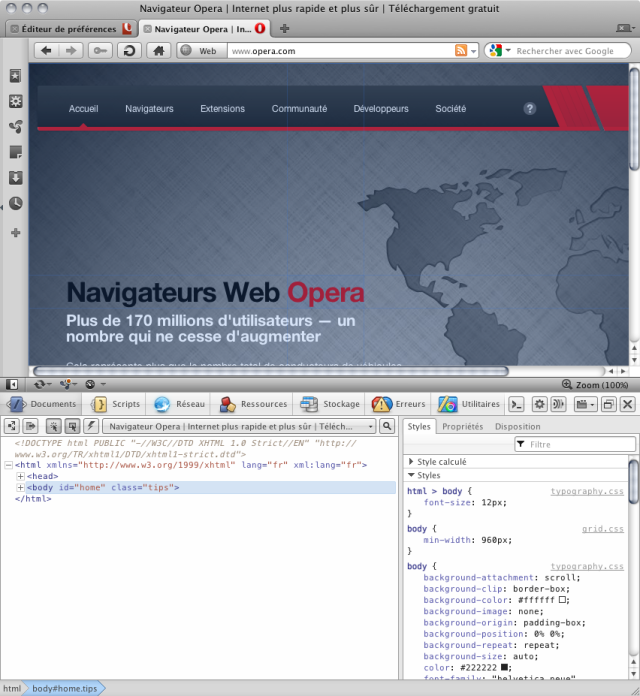Add a panel with sidebar plus icon

coord(16,233)
